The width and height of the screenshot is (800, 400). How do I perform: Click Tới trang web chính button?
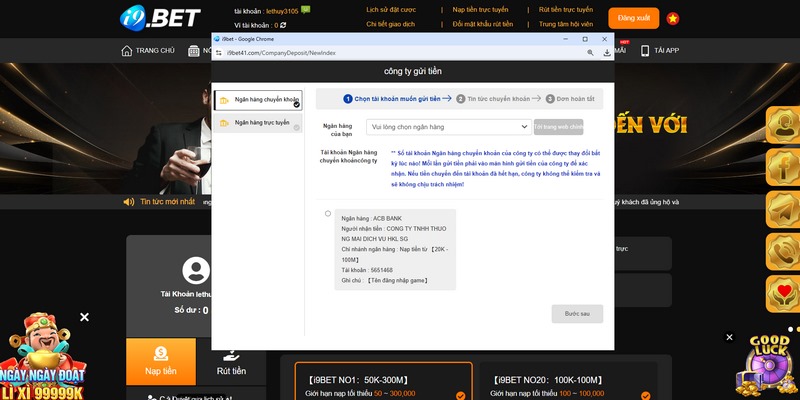[559, 127]
